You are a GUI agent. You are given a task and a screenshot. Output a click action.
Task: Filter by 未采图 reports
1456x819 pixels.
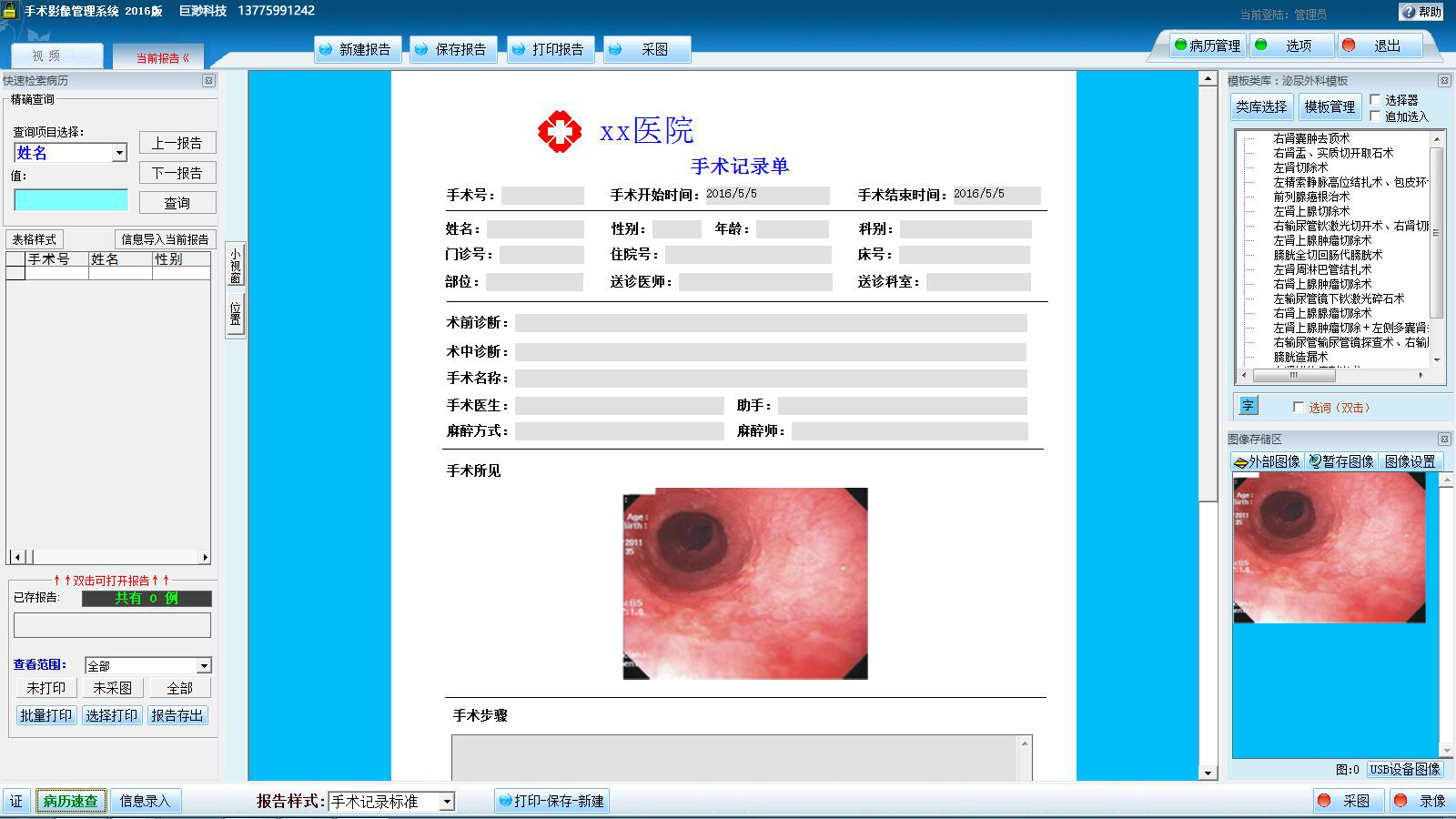[x=112, y=688]
